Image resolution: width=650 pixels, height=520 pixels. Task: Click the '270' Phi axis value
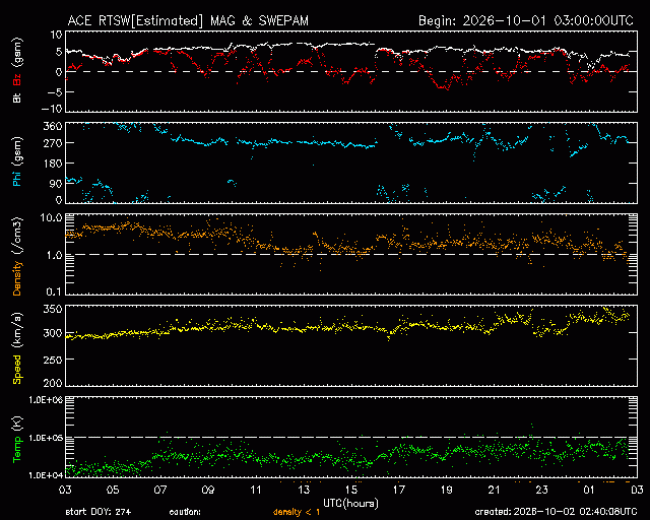click(x=52, y=143)
